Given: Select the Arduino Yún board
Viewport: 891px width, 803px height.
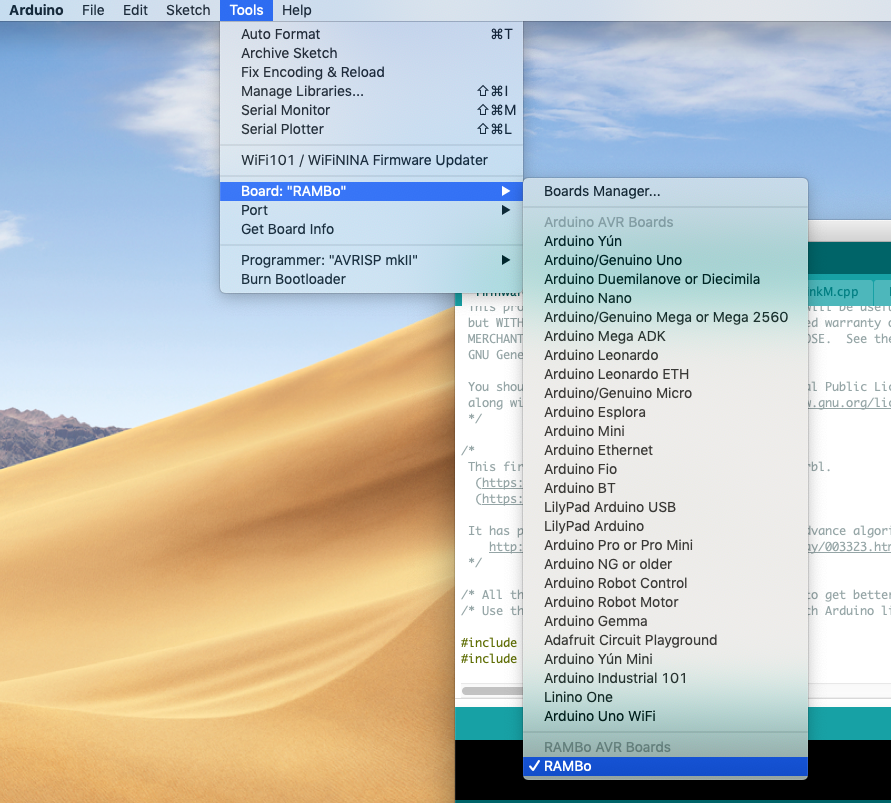Looking at the screenshot, I should click(665, 241).
